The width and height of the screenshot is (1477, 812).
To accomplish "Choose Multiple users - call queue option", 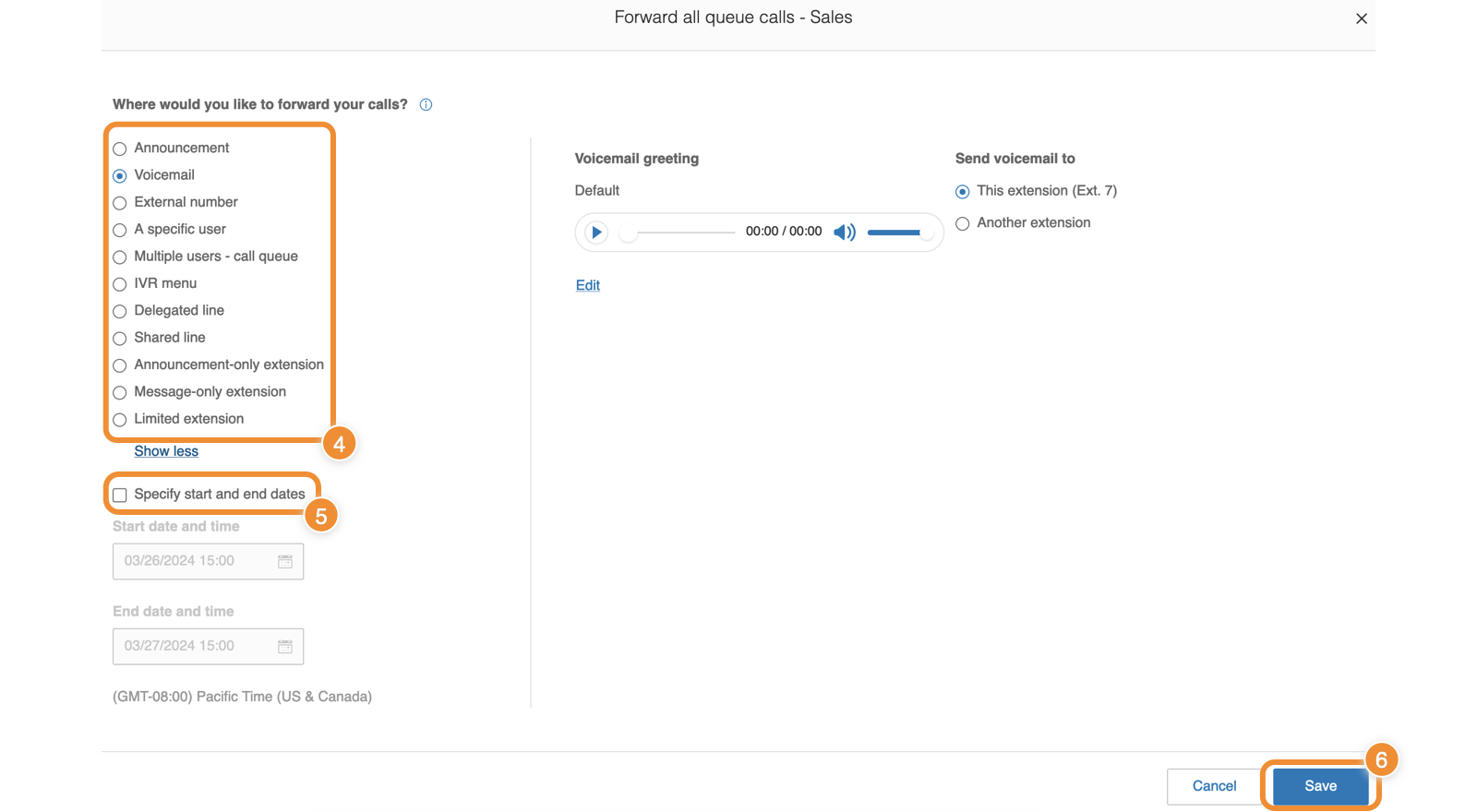I will (120, 257).
